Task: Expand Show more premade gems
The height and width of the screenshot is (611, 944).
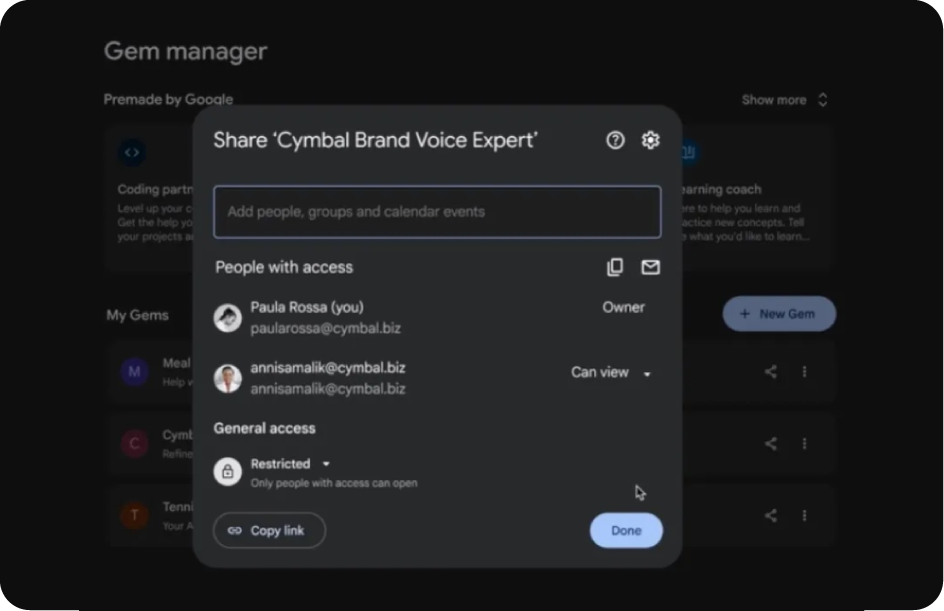Action: tap(784, 100)
